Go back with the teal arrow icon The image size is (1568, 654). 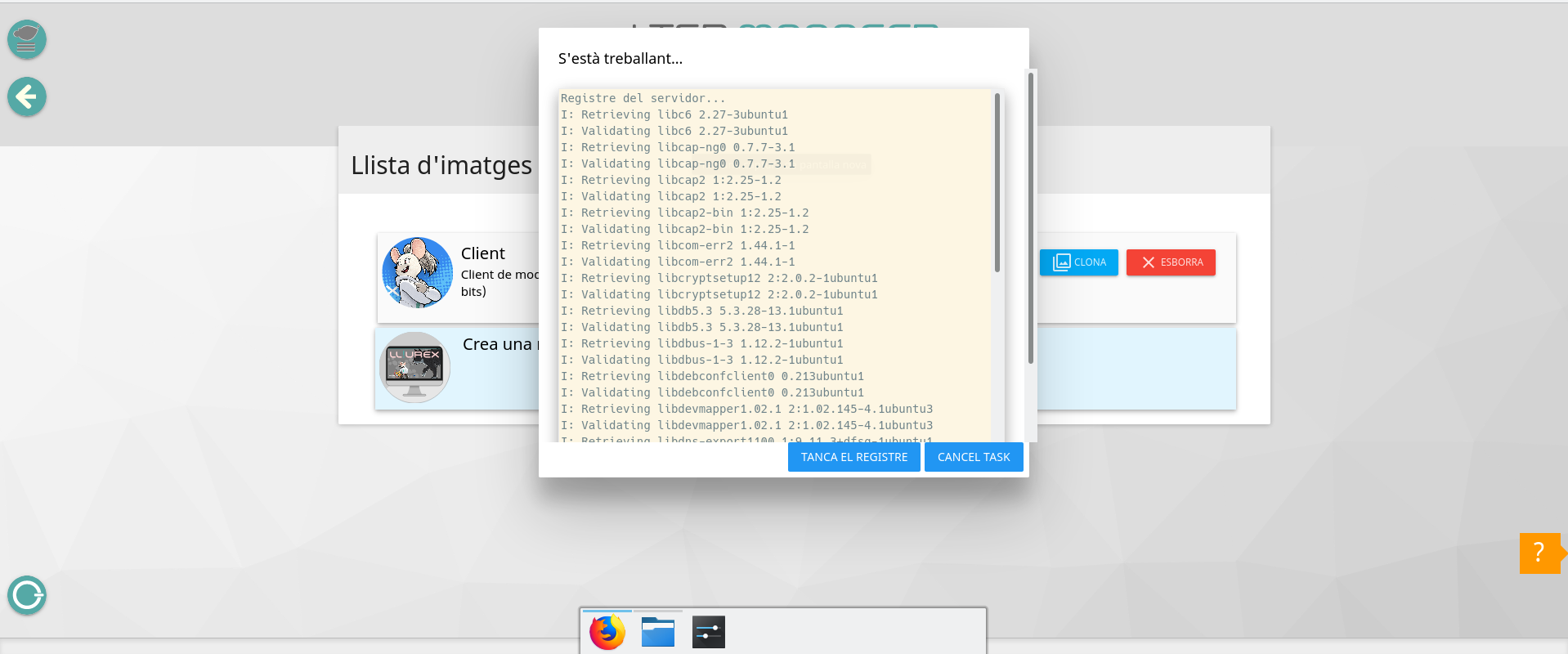click(27, 97)
